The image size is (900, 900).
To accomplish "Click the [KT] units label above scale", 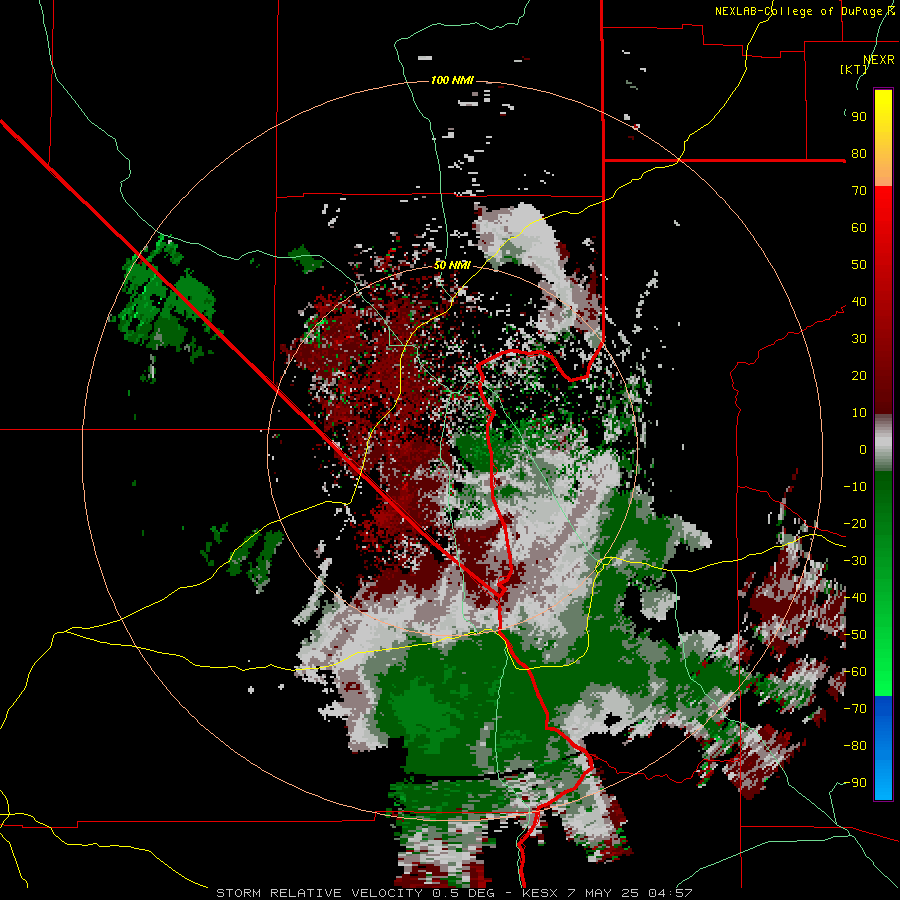I will [854, 69].
